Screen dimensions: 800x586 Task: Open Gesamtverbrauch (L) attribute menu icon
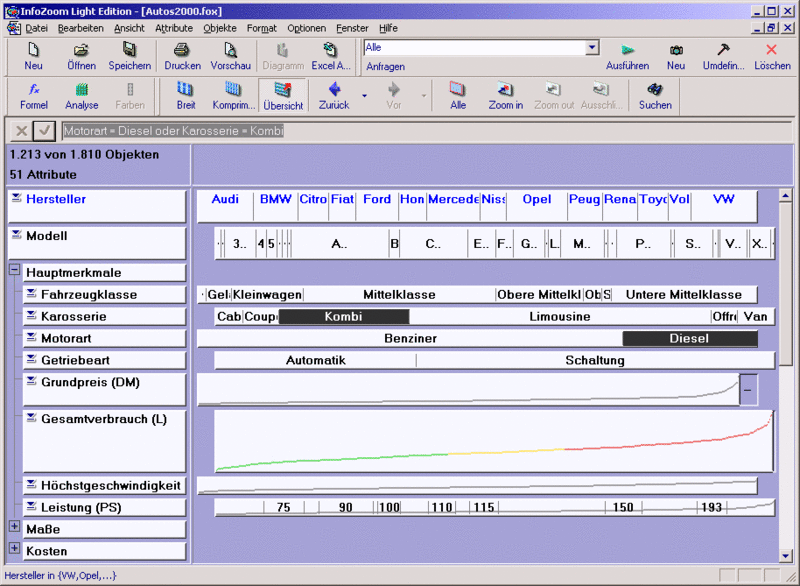32,418
